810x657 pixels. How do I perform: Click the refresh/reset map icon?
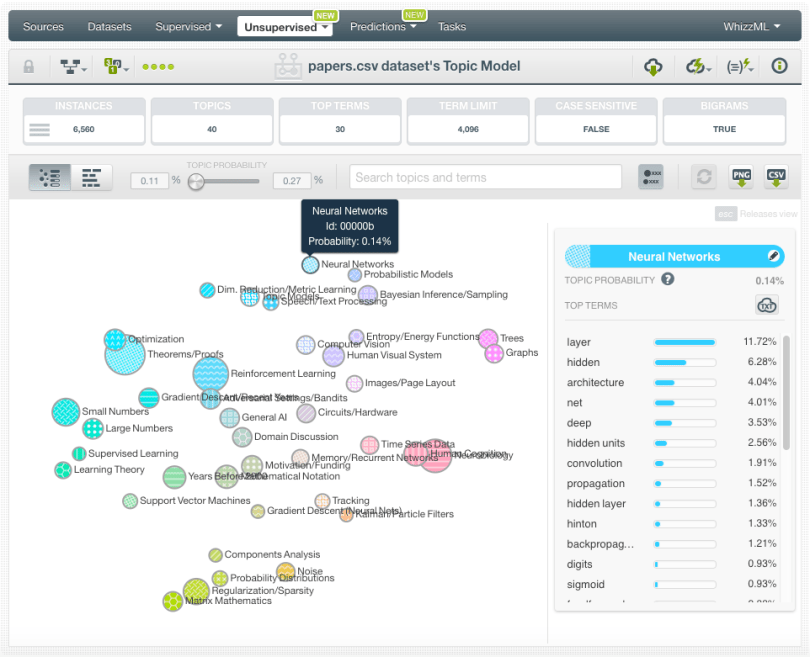705,177
